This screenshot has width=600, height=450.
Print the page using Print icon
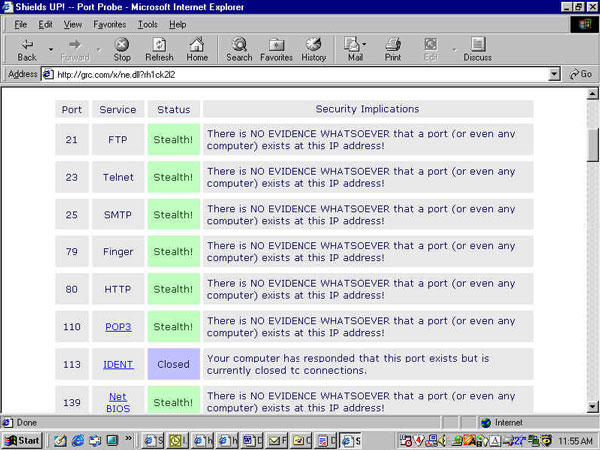[x=393, y=49]
